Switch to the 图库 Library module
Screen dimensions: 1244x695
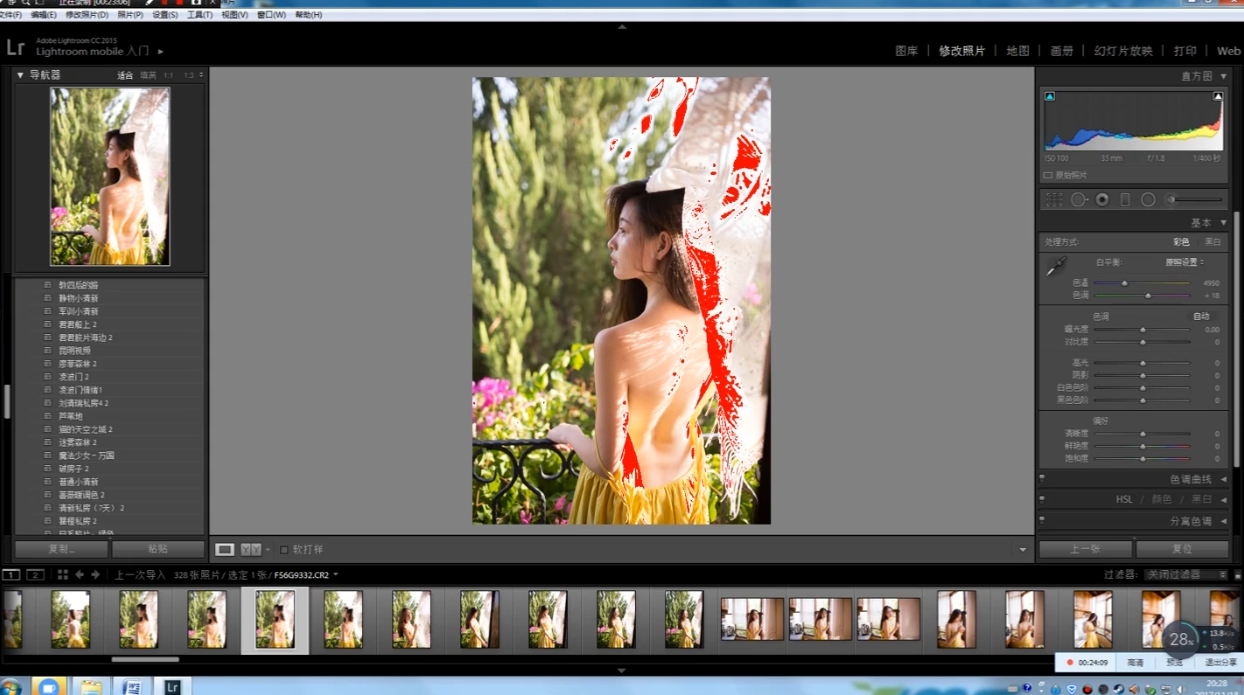pyautogui.click(x=906, y=51)
